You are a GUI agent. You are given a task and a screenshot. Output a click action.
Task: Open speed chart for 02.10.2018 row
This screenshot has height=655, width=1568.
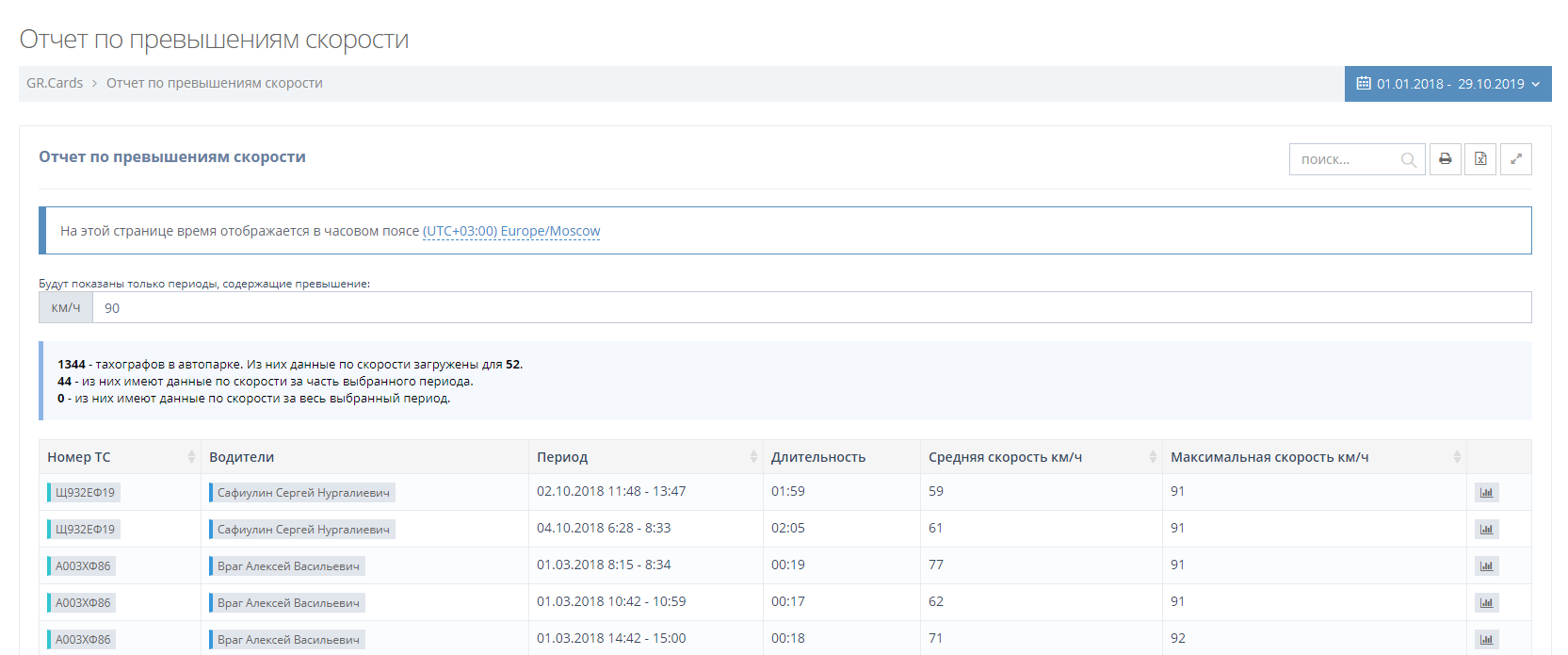(1486, 493)
